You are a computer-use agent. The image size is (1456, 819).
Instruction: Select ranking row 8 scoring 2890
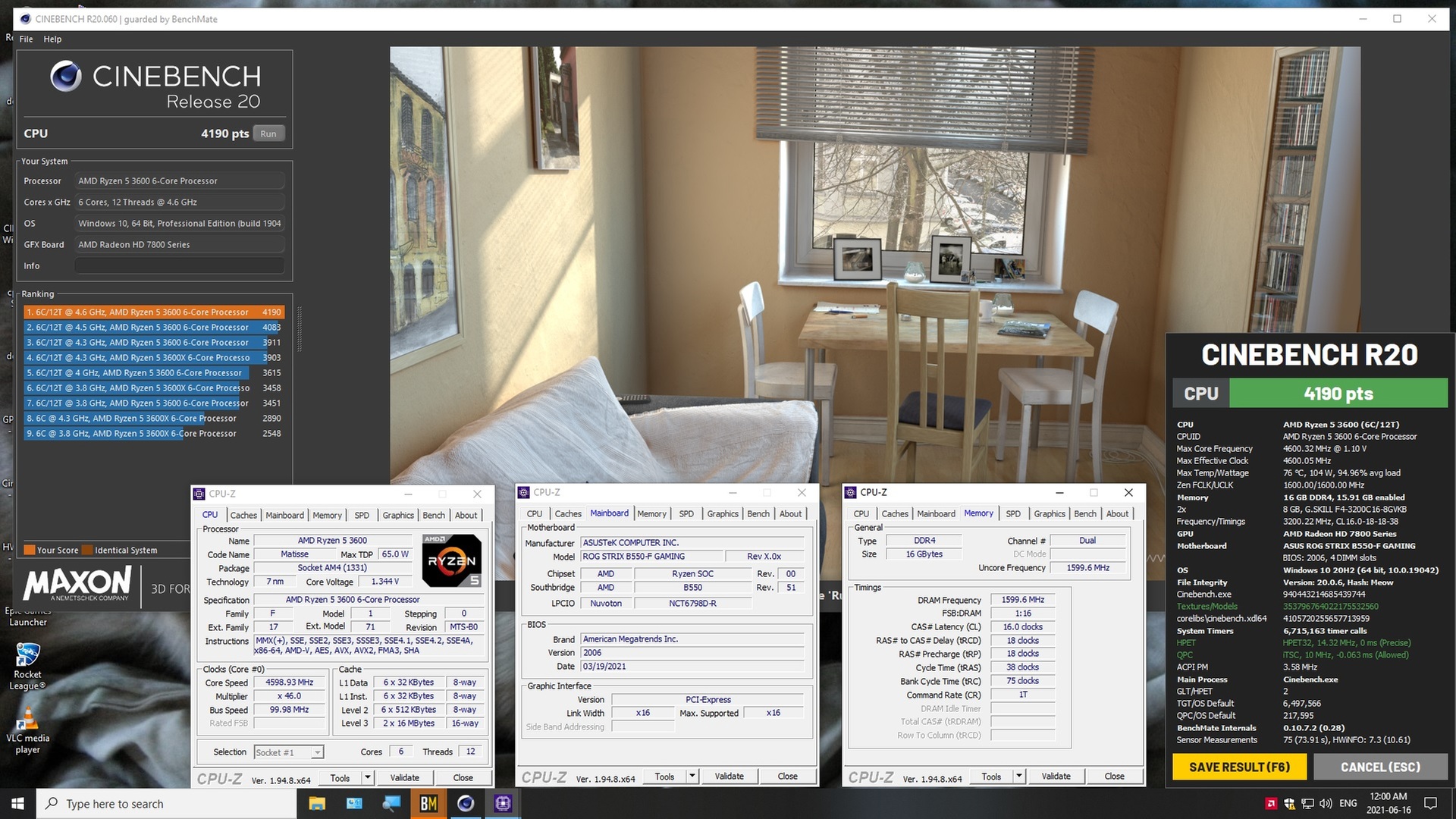pyautogui.click(x=154, y=418)
